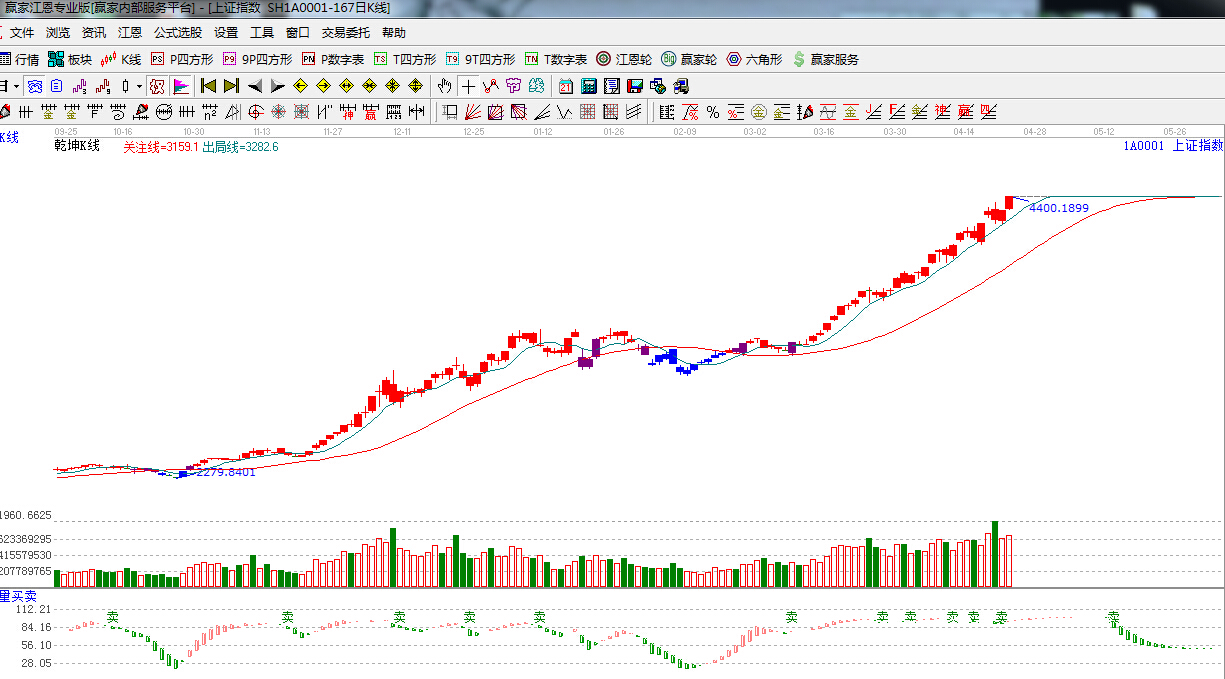Open the 交易委托 menu

coord(345,33)
